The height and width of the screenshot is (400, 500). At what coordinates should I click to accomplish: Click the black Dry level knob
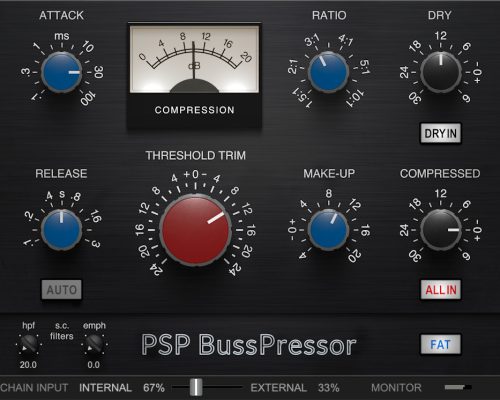click(441, 72)
